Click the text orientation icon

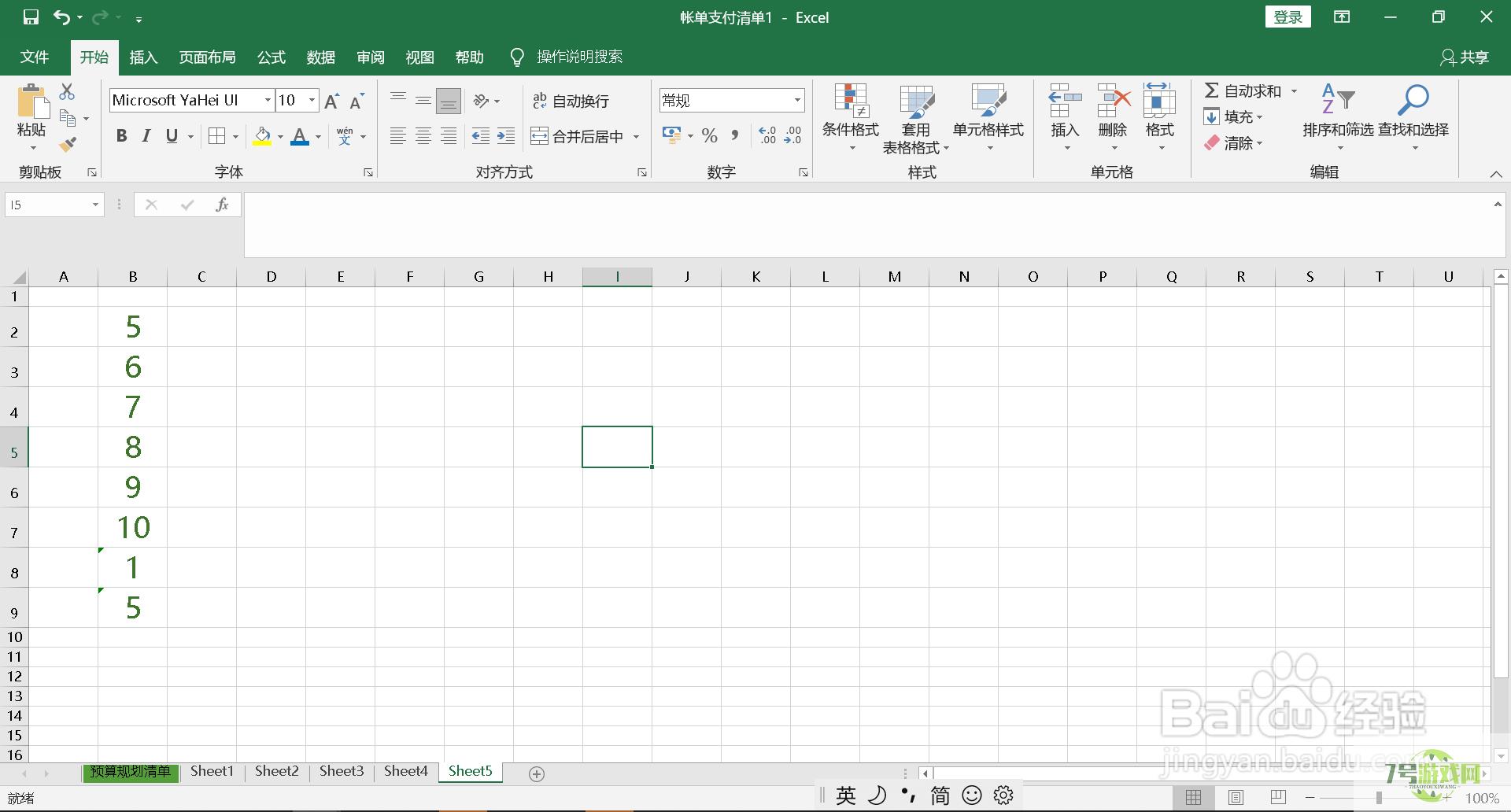click(481, 101)
